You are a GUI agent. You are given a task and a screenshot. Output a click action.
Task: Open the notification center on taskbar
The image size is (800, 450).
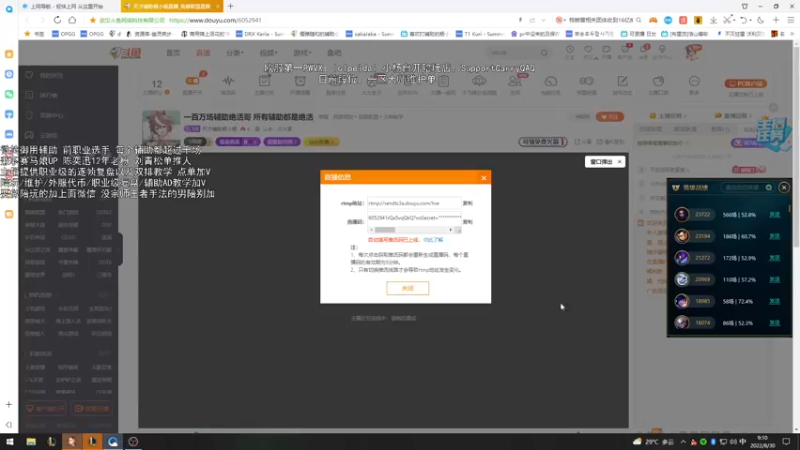click(x=786, y=441)
